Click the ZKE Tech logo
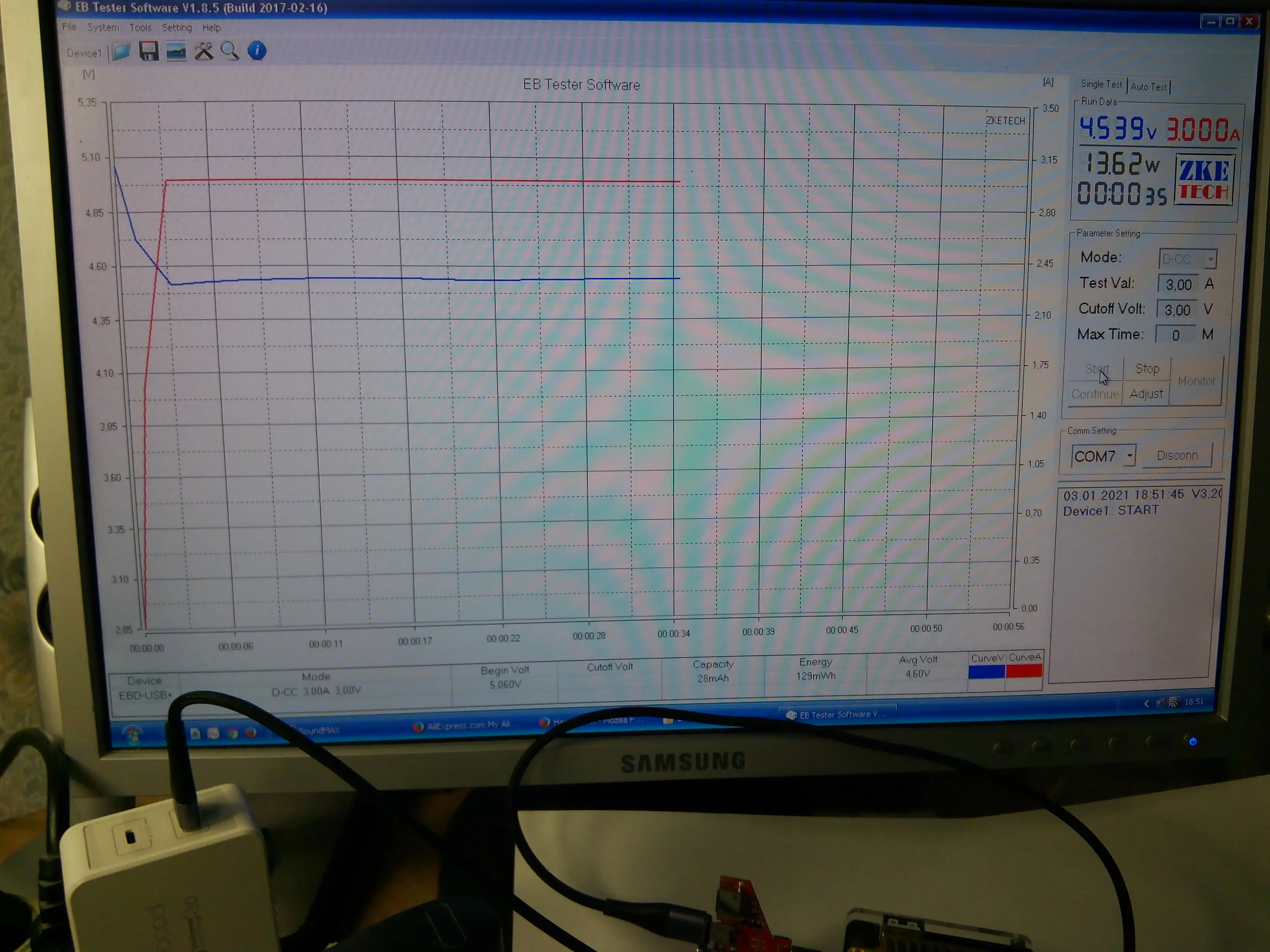Viewport: 1270px width, 952px height. (x=1203, y=180)
